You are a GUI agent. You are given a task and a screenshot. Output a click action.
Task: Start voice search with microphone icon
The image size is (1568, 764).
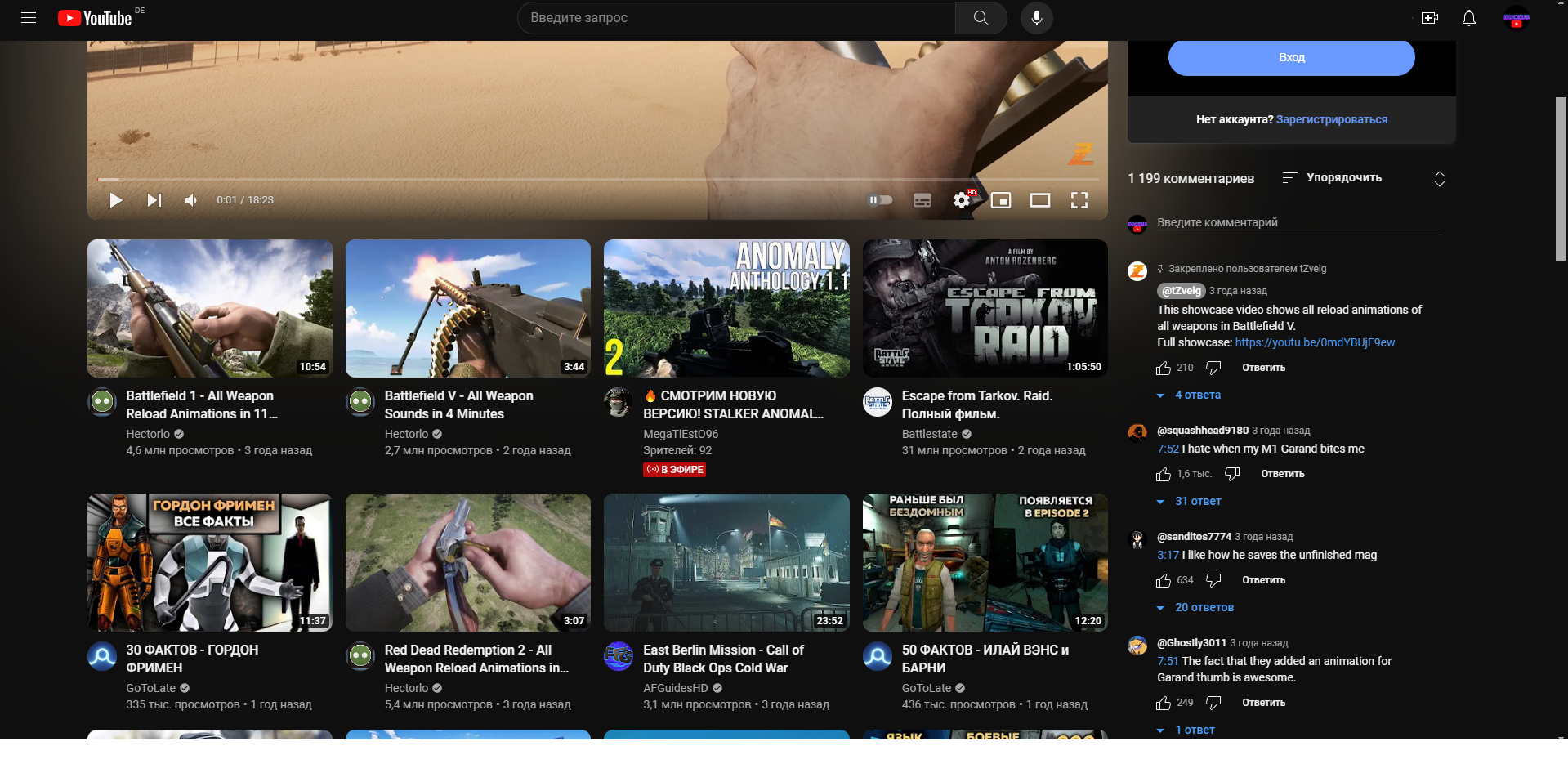coord(1036,18)
